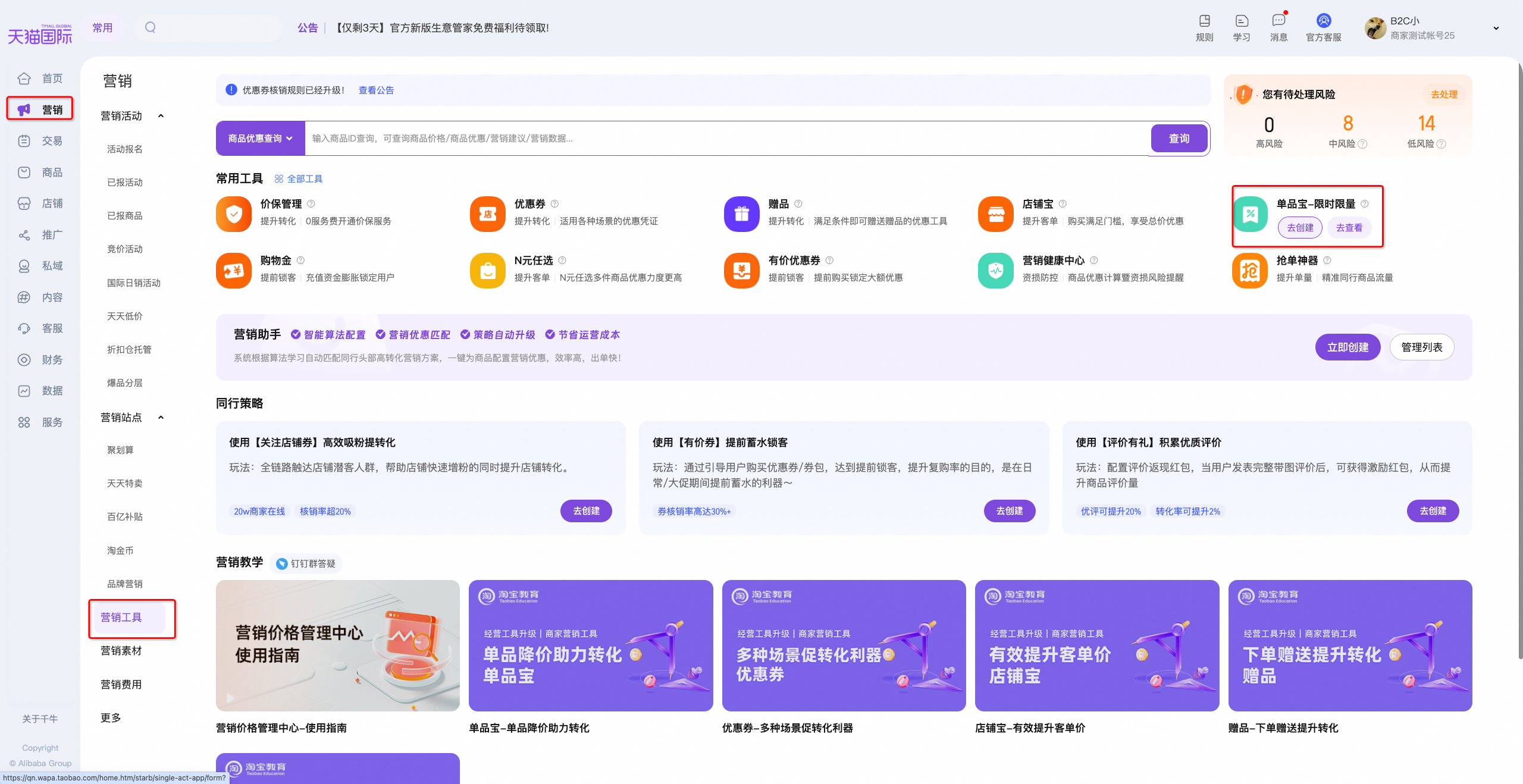Click 去处理 risk link
Image resolution: width=1523 pixels, height=784 pixels.
1444,94
